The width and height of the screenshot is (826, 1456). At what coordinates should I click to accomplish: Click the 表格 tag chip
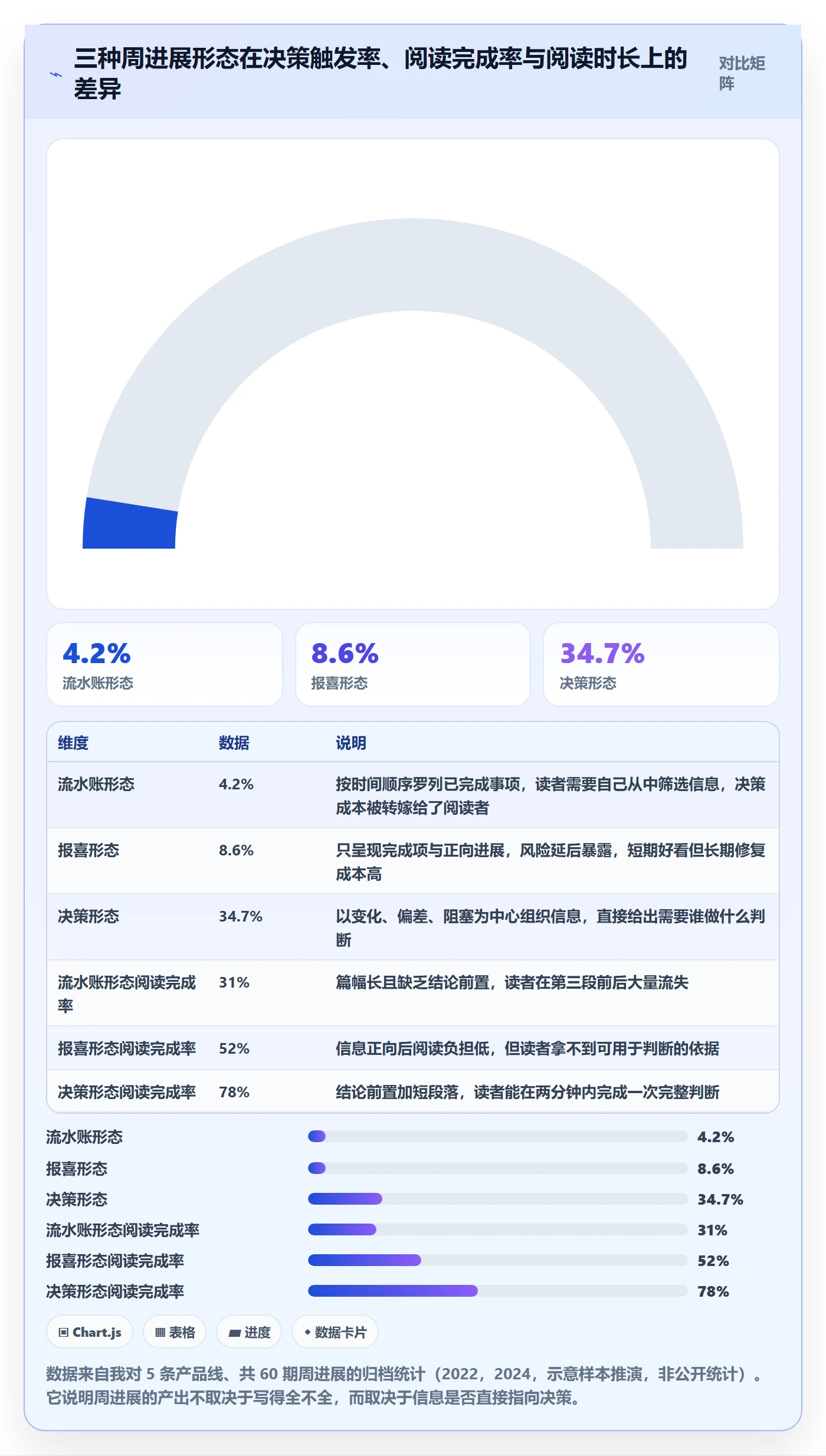pyautogui.click(x=175, y=1332)
